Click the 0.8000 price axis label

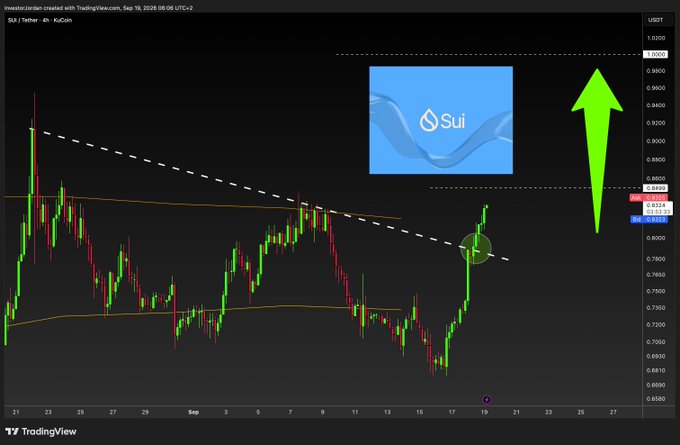656,238
